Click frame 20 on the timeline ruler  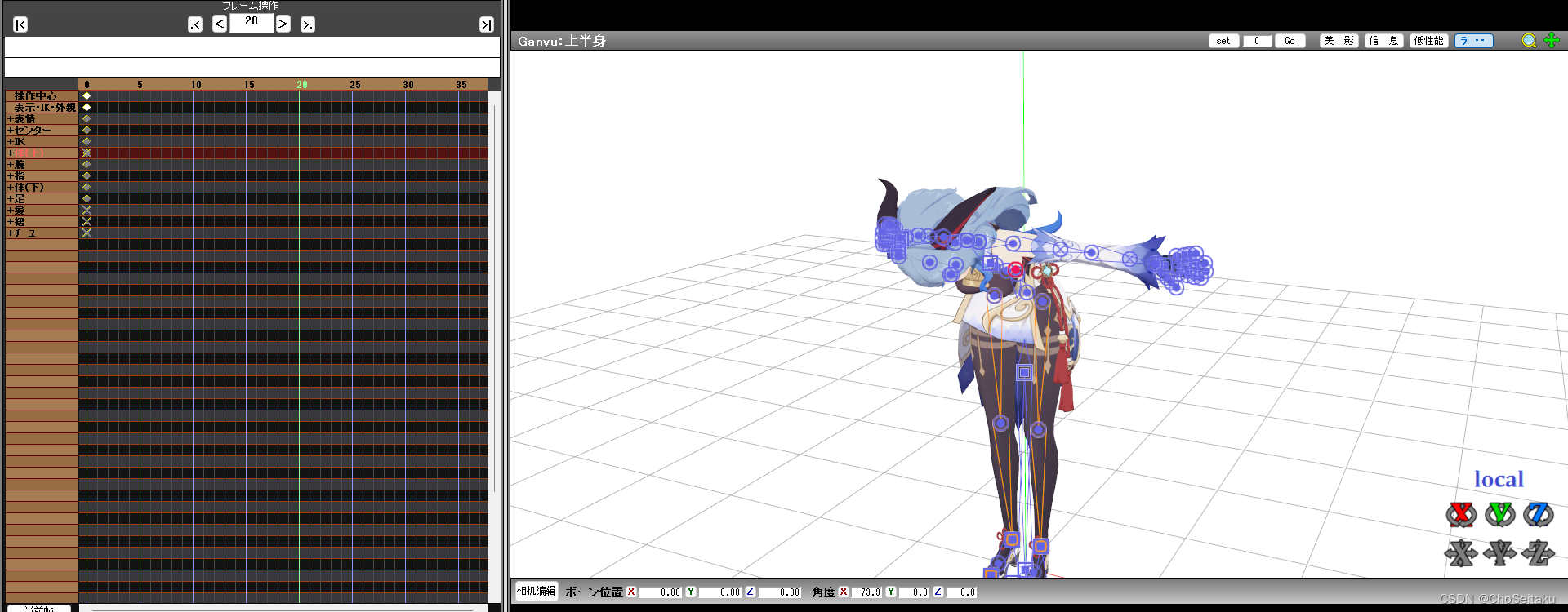[302, 85]
